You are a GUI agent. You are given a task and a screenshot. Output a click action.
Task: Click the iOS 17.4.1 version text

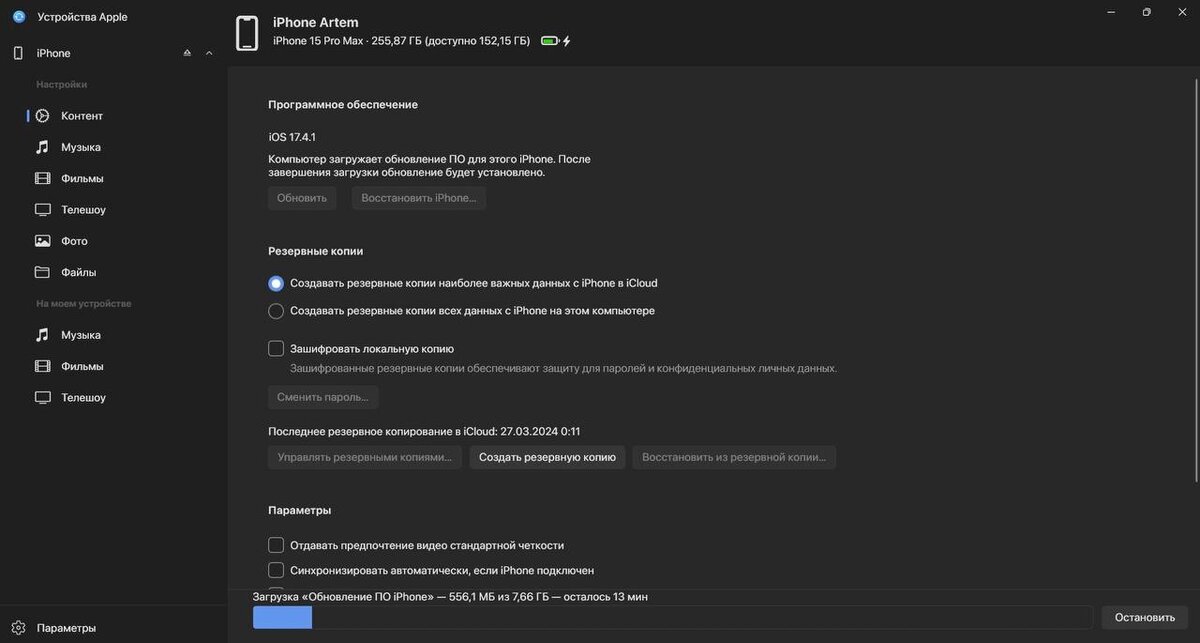pyautogui.click(x=292, y=137)
